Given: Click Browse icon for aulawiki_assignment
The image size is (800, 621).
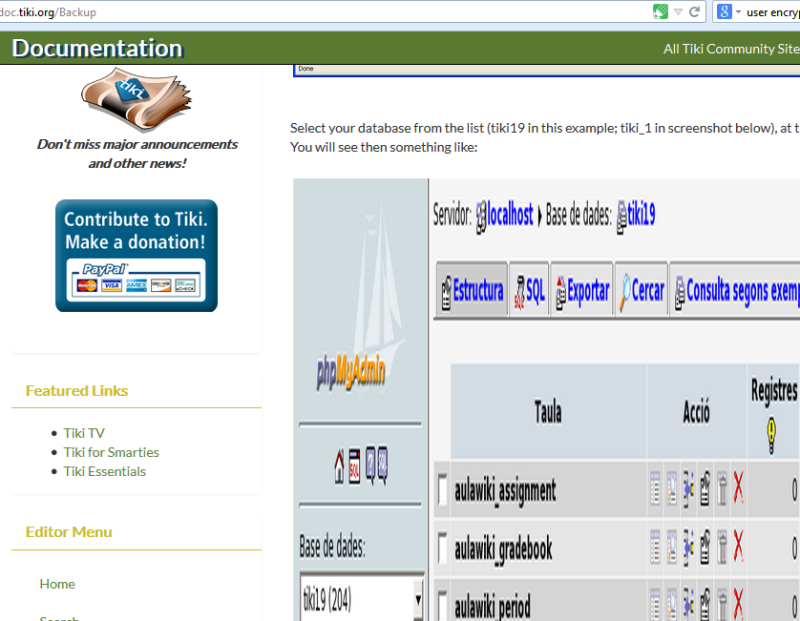Looking at the screenshot, I should coord(655,489).
